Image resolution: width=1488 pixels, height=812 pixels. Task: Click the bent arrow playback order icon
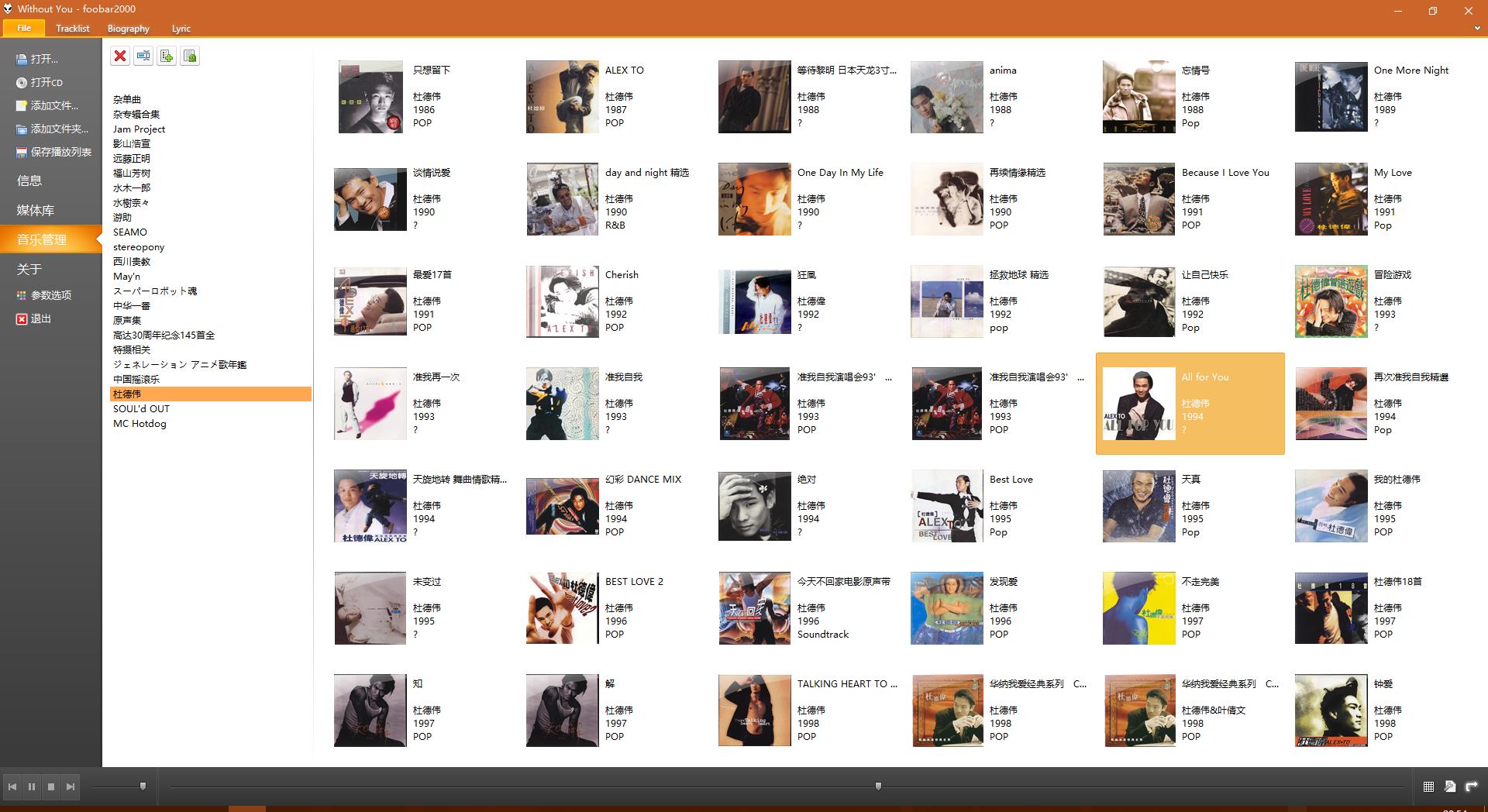click(x=1471, y=786)
